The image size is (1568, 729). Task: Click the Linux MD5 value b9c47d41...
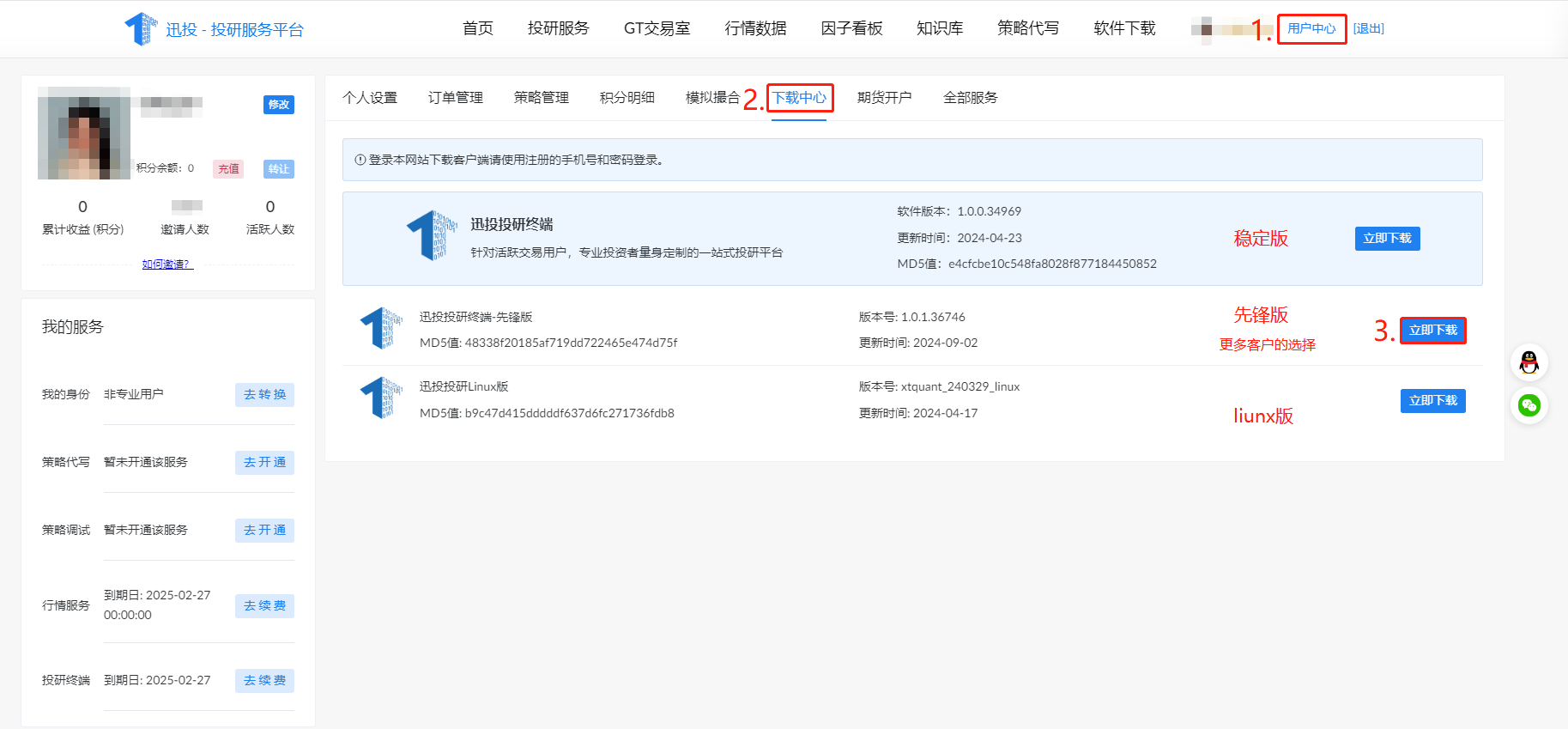tap(547, 414)
